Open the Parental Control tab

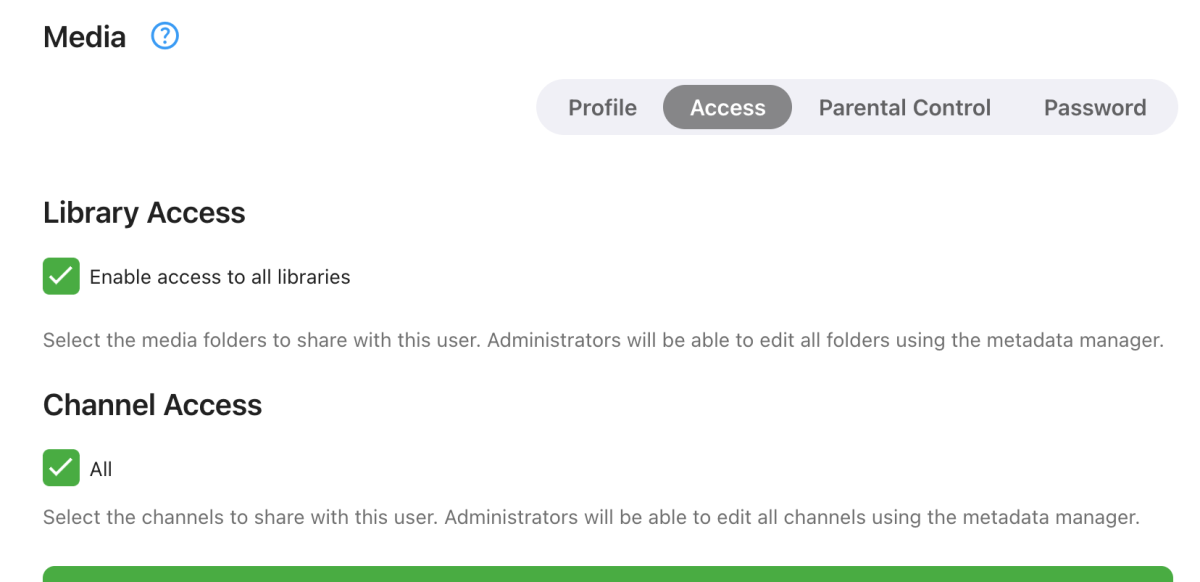click(904, 108)
